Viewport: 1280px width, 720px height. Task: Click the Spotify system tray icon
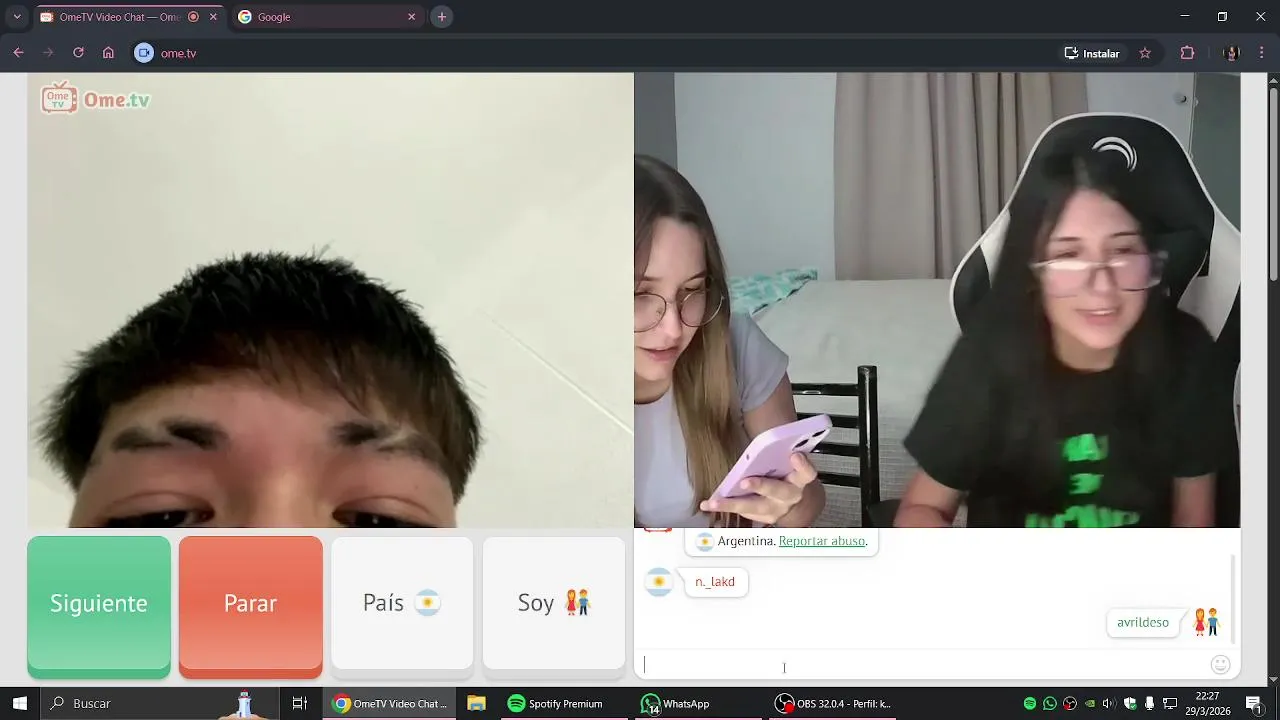pos(1030,704)
